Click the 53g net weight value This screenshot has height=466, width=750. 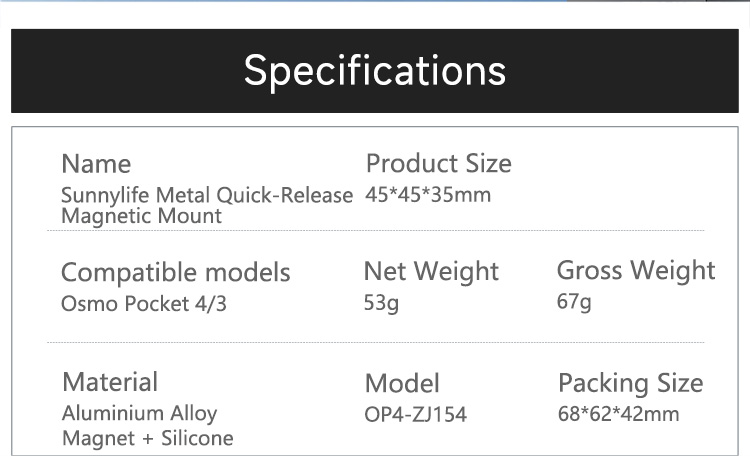381,302
